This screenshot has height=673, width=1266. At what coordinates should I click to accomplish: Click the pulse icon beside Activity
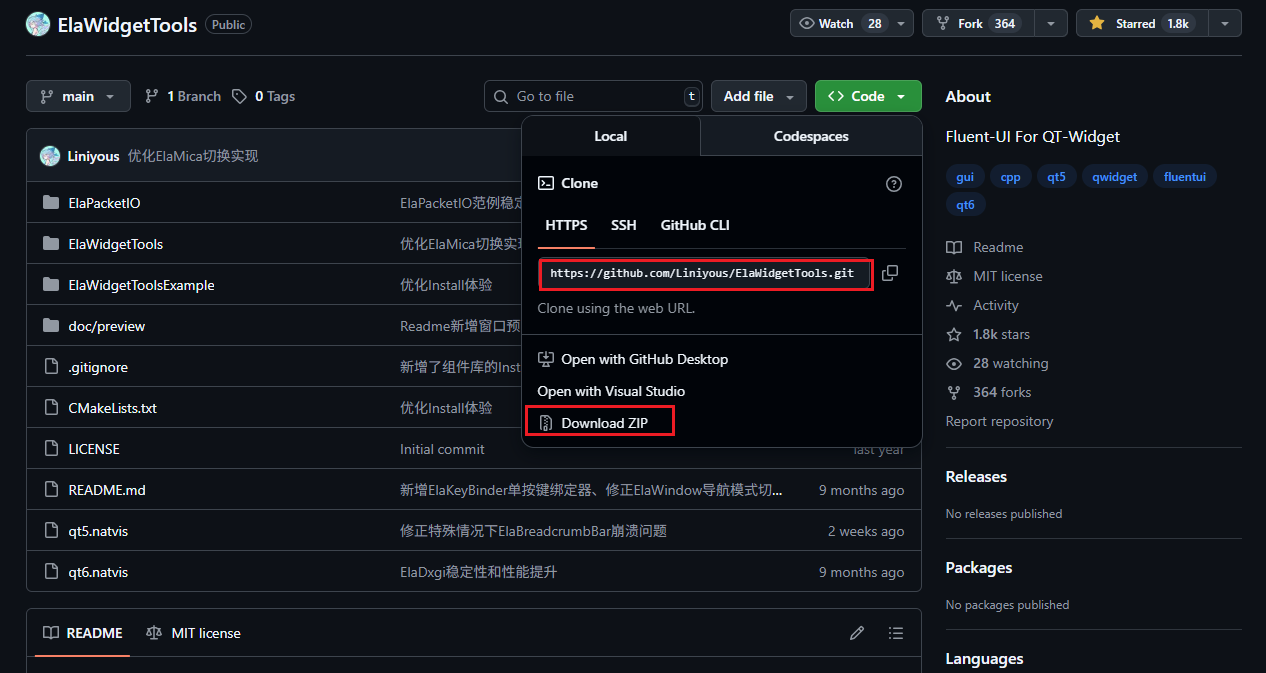point(954,305)
